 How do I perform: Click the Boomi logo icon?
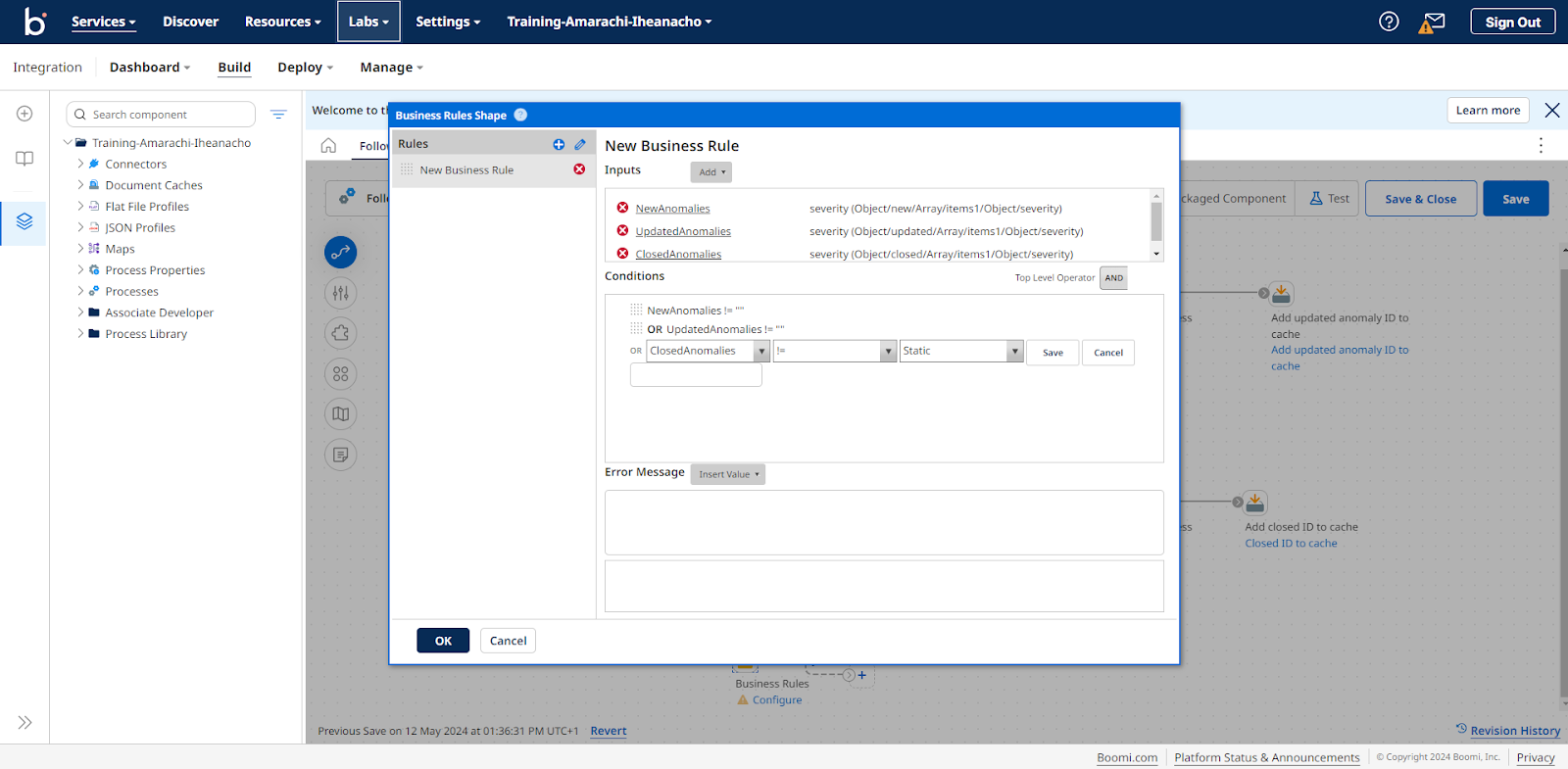[x=35, y=22]
